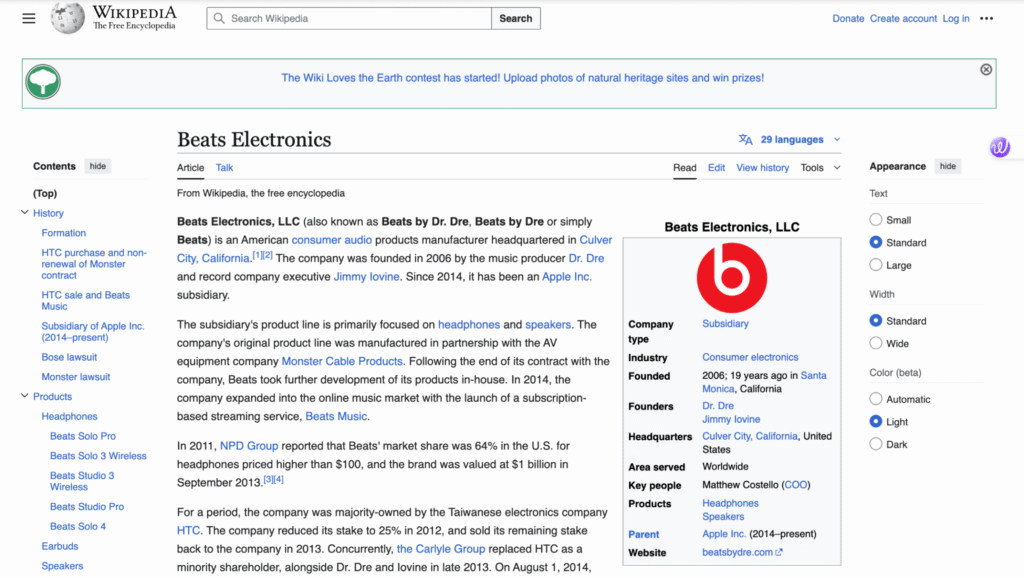The width and height of the screenshot is (1024, 578).
Task: Open the View history tab
Action: pyautogui.click(x=762, y=168)
